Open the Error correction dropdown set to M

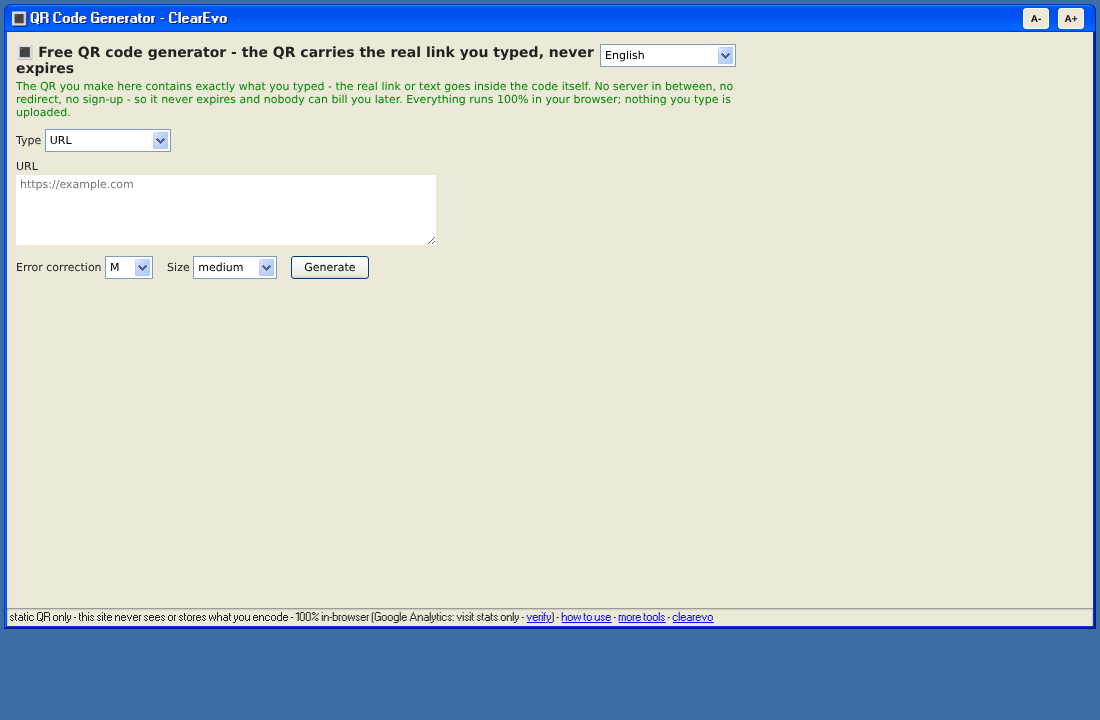128,267
